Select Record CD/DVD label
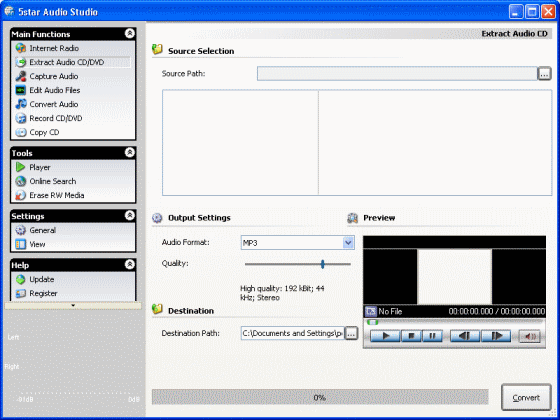The height and width of the screenshot is (420, 560). click(56, 118)
